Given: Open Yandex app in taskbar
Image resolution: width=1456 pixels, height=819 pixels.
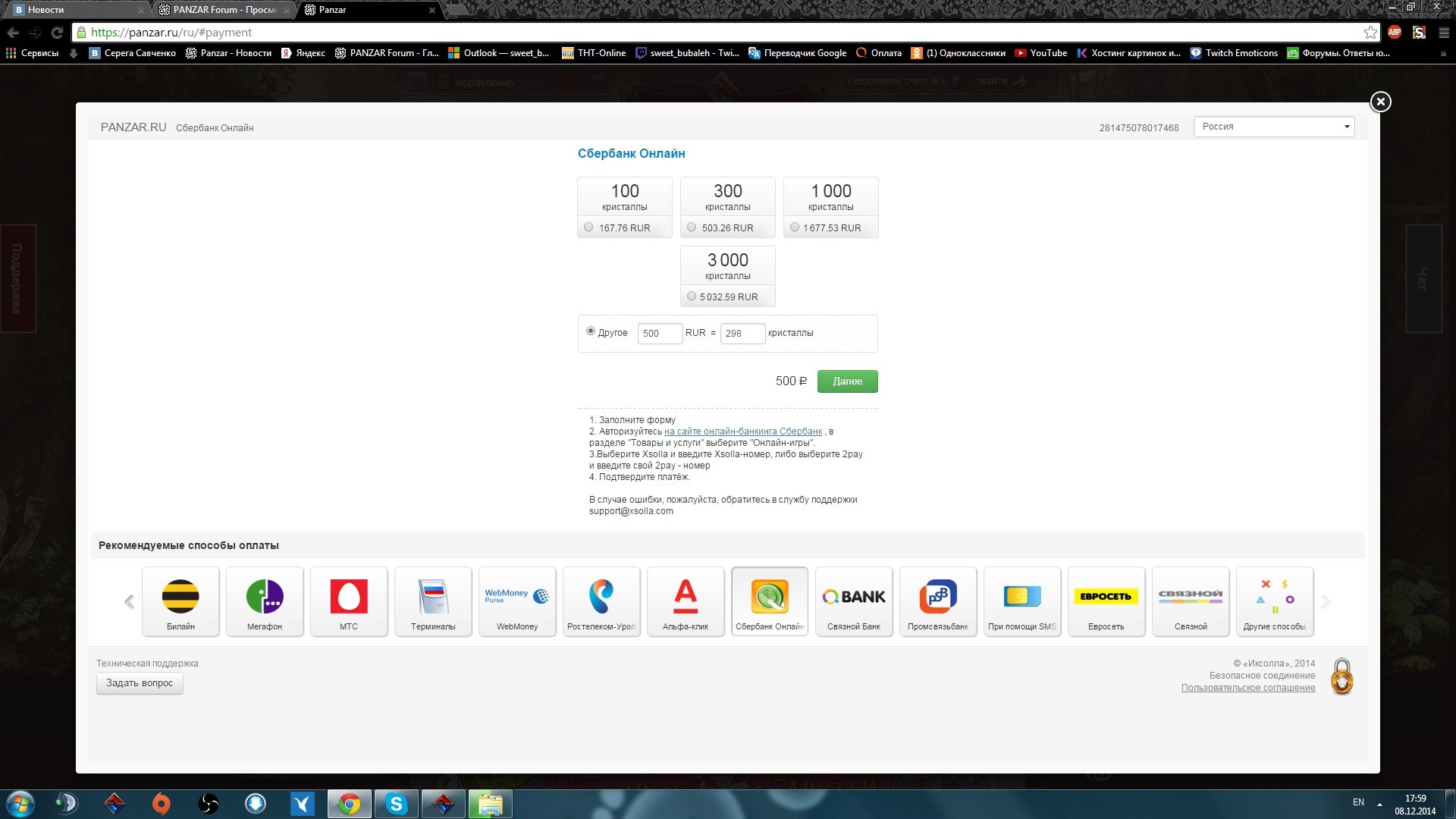Looking at the screenshot, I should (303, 804).
